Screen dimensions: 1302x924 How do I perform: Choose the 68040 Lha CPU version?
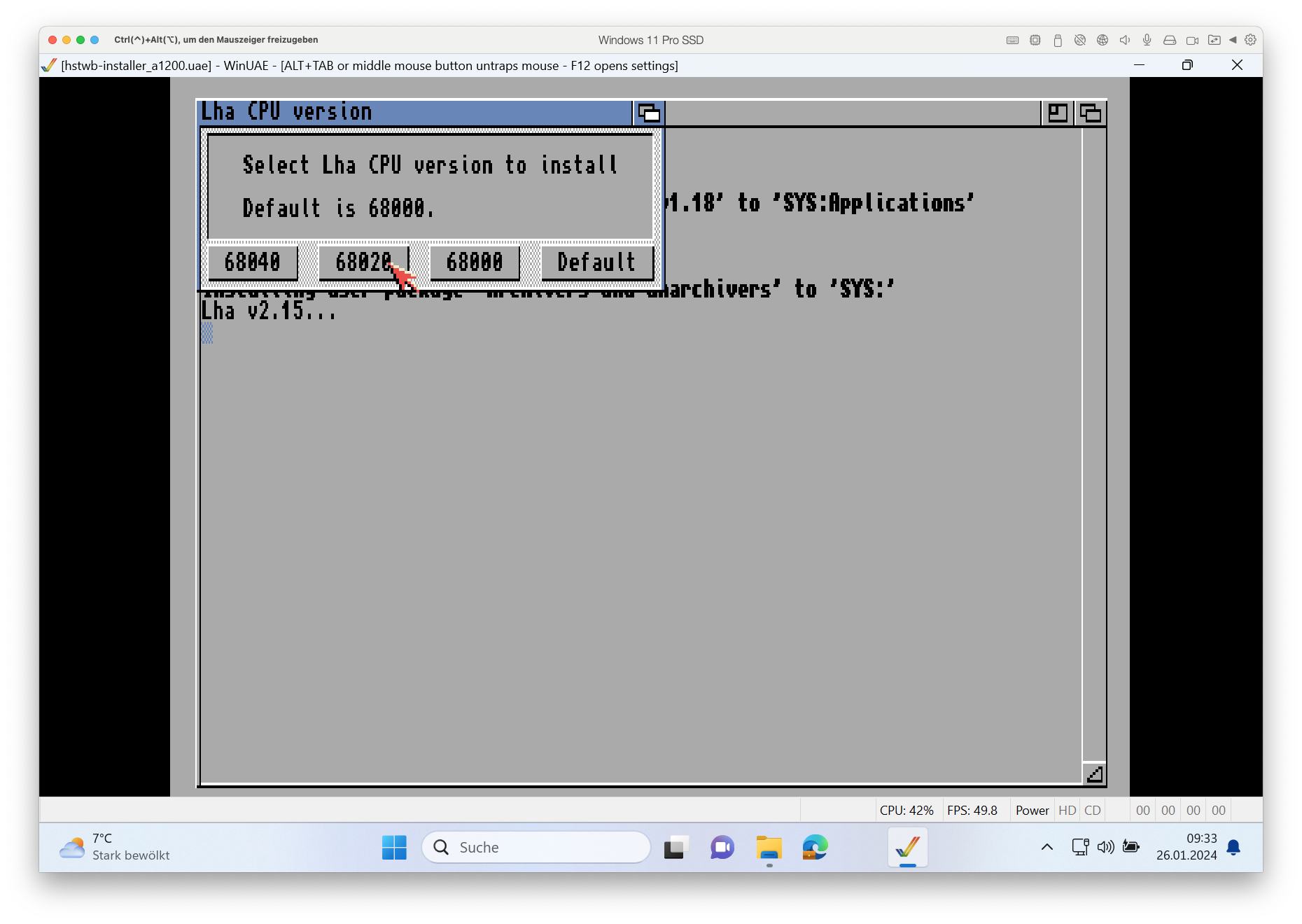point(253,262)
